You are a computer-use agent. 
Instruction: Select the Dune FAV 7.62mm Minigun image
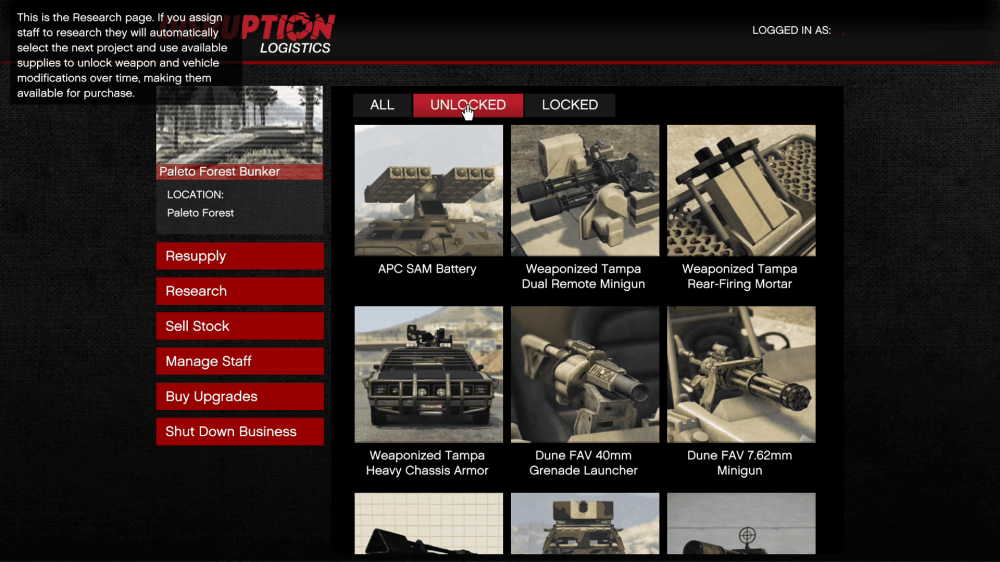tap(741, 374)
